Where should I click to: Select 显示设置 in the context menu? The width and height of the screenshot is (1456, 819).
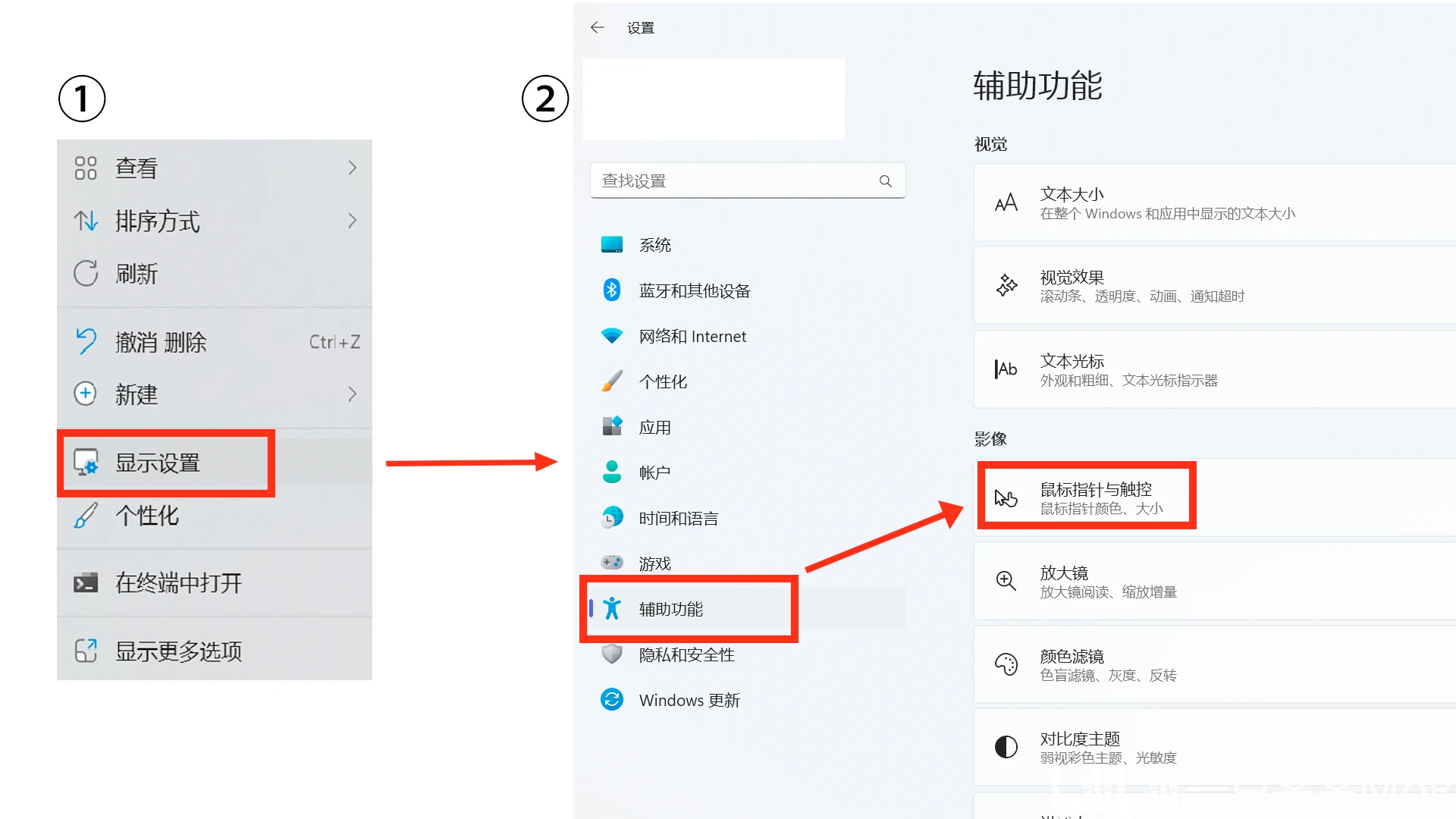[158, 463]
